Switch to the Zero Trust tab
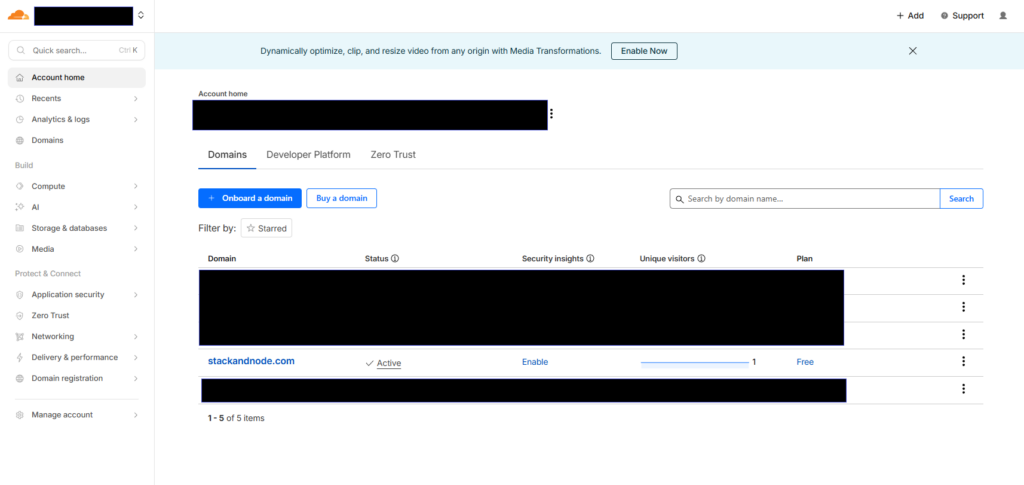The height and width of the screenshot is (485, 1024). coord(393,155)
